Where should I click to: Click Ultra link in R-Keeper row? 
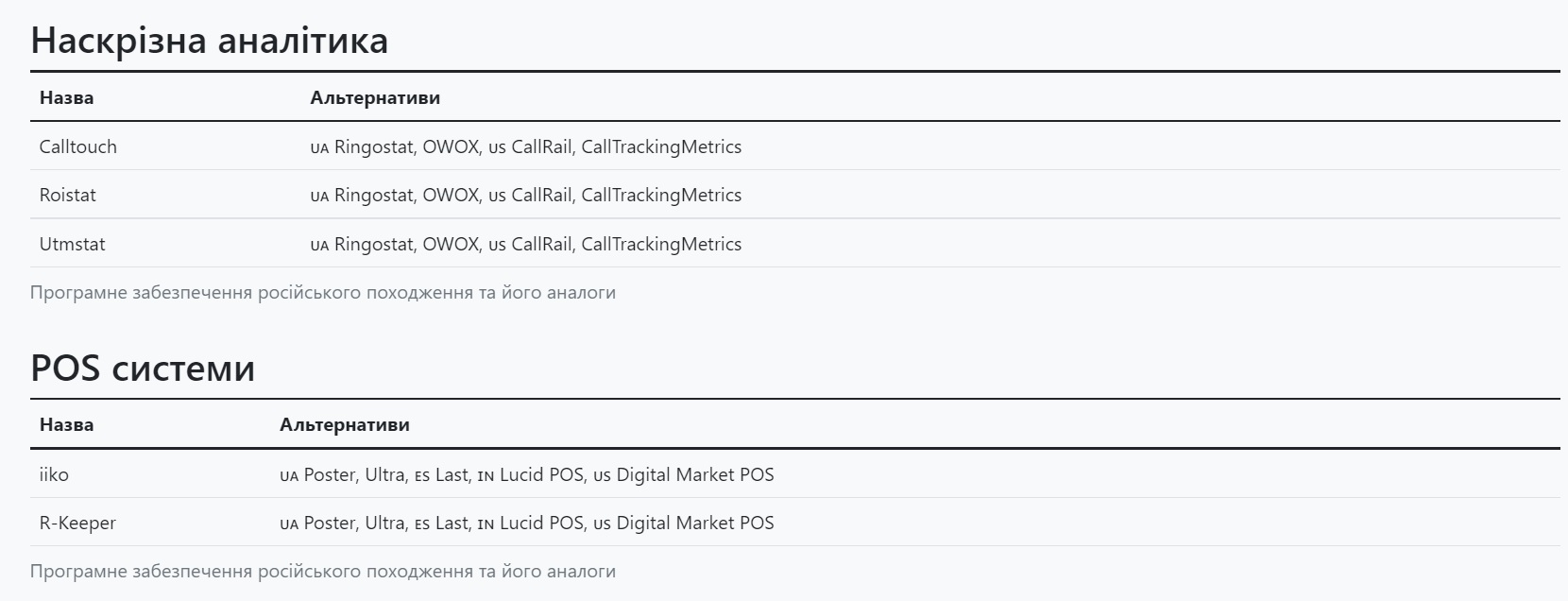(384, 524)
